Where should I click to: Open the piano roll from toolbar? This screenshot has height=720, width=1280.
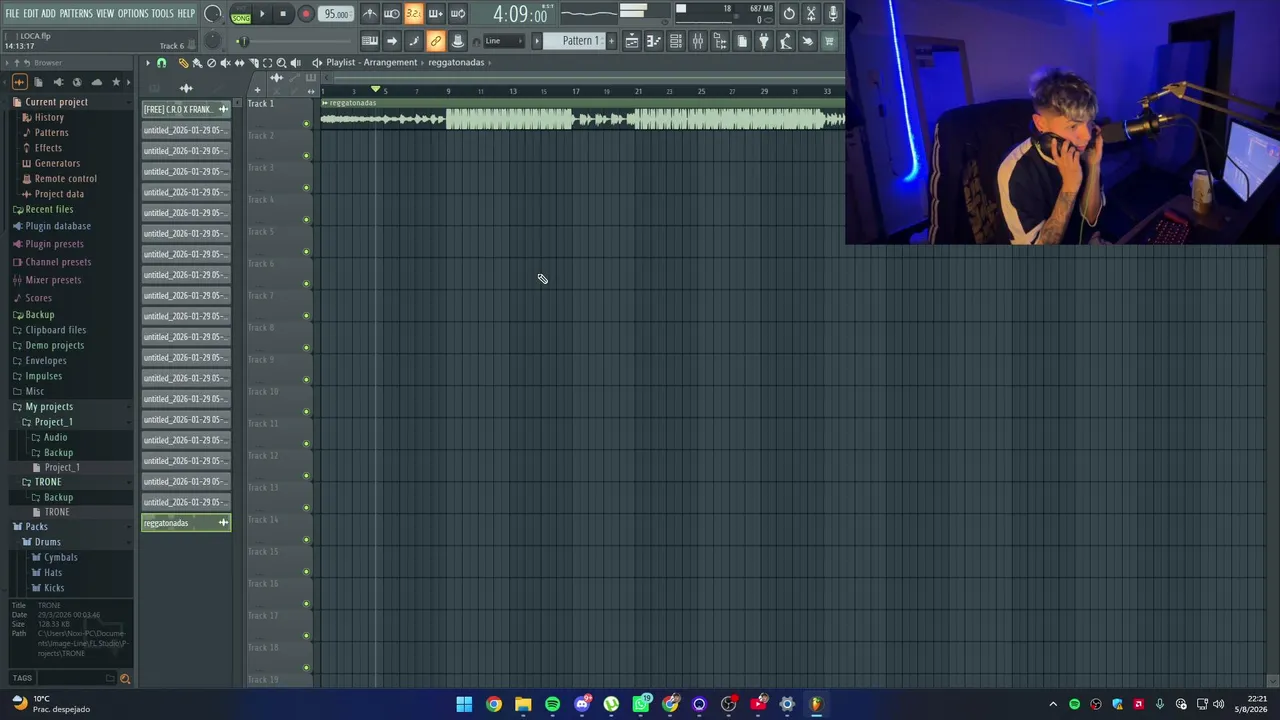coord(654,41)
